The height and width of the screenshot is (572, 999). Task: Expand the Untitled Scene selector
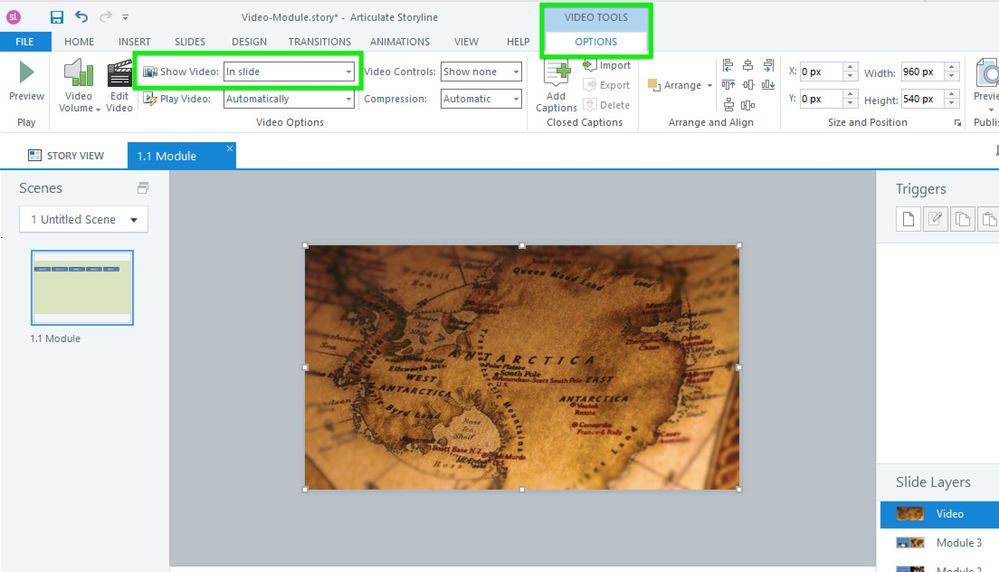[x=83, y=219]
